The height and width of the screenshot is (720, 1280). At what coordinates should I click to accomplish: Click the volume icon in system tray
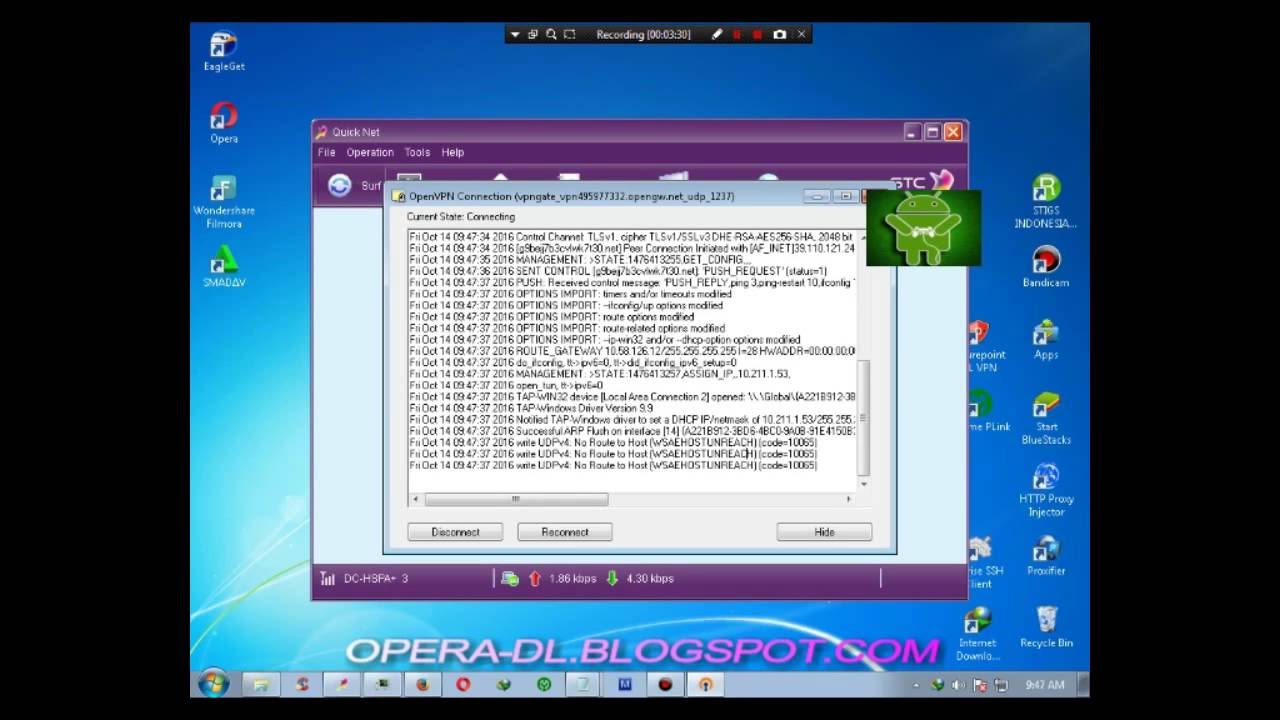[x=957, y=685]
